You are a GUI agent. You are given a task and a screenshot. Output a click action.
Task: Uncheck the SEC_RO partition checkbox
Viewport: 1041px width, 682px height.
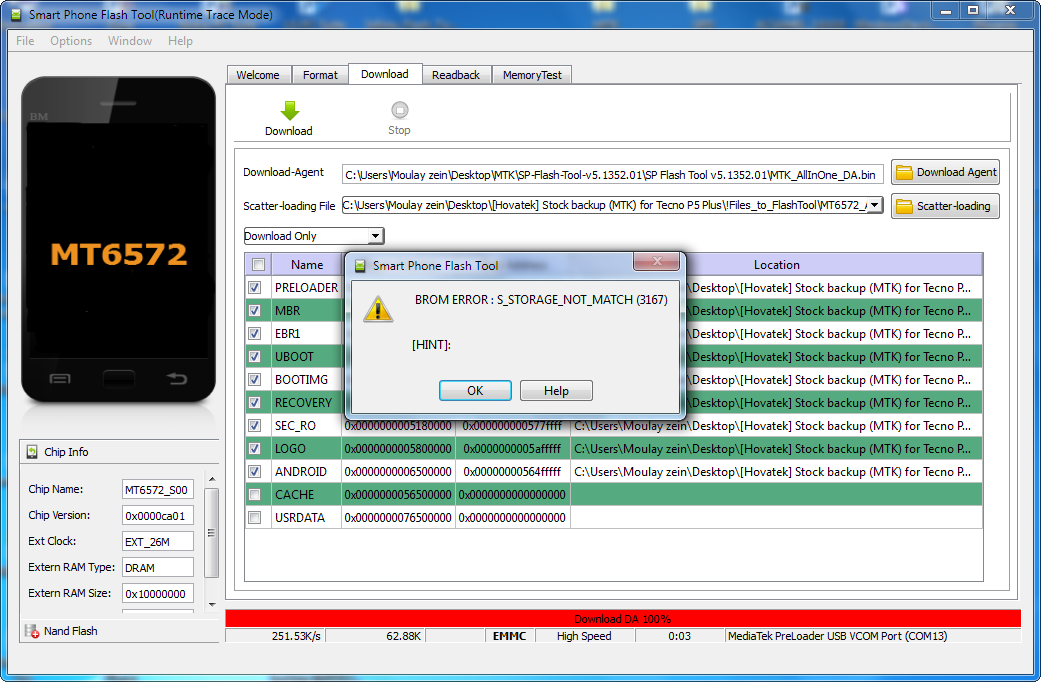pos(254,426)
